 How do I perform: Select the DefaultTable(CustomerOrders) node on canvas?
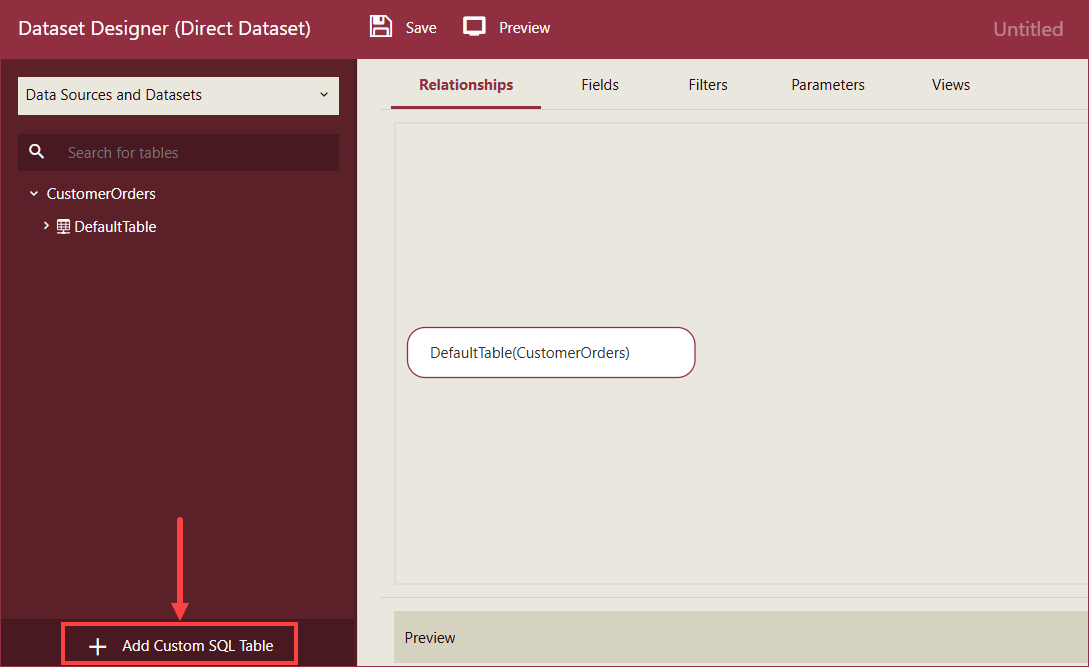click(x=551, y=352)
